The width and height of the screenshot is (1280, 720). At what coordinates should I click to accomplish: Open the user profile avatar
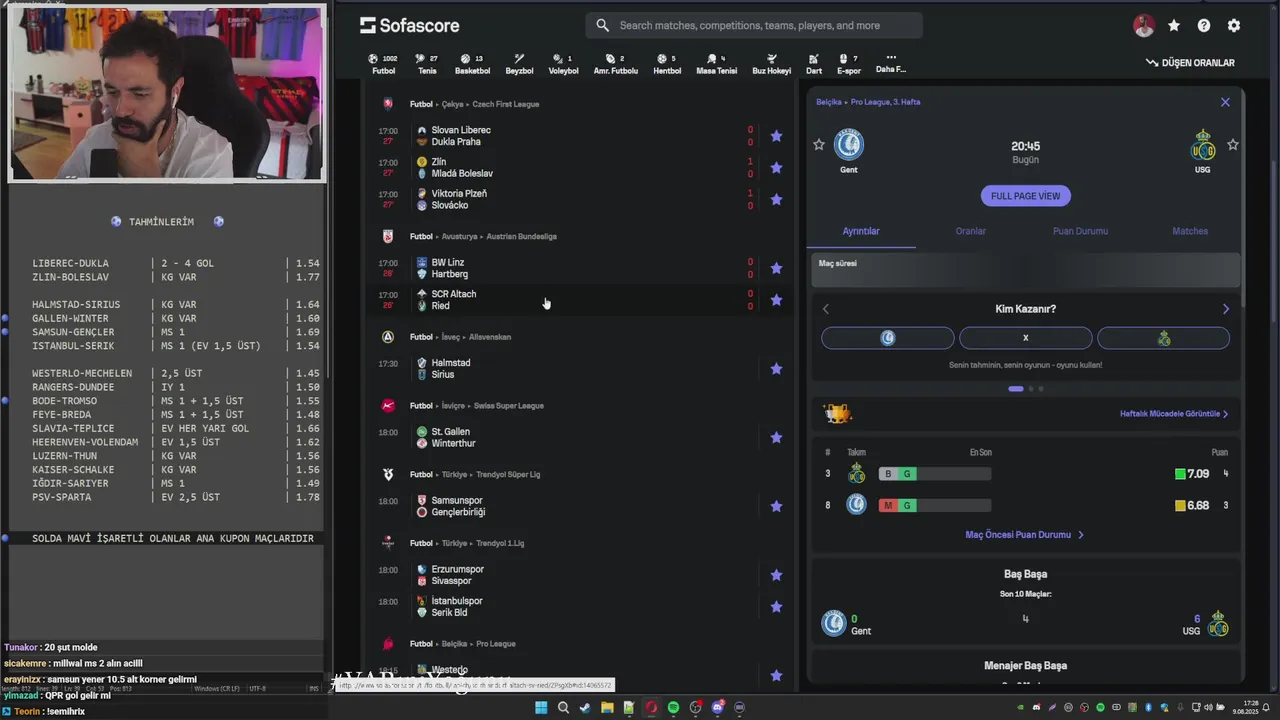tap(1144, 26)
